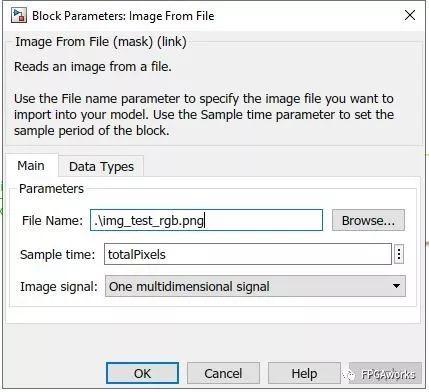
Task: Click the Sample time label
Action: tap(57, 255)
